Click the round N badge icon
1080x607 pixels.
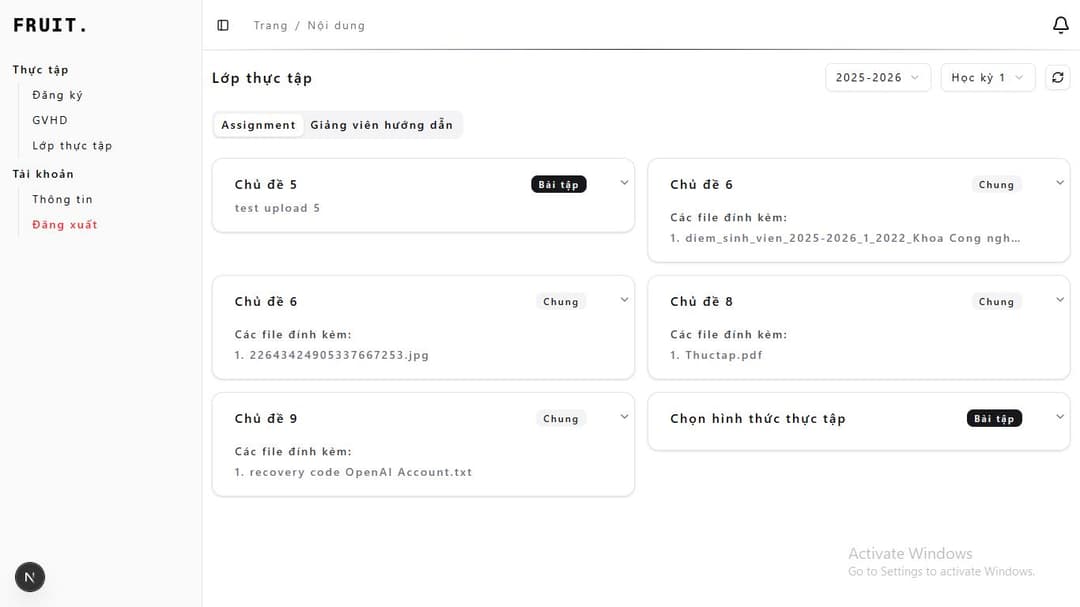tap(30, 577)
